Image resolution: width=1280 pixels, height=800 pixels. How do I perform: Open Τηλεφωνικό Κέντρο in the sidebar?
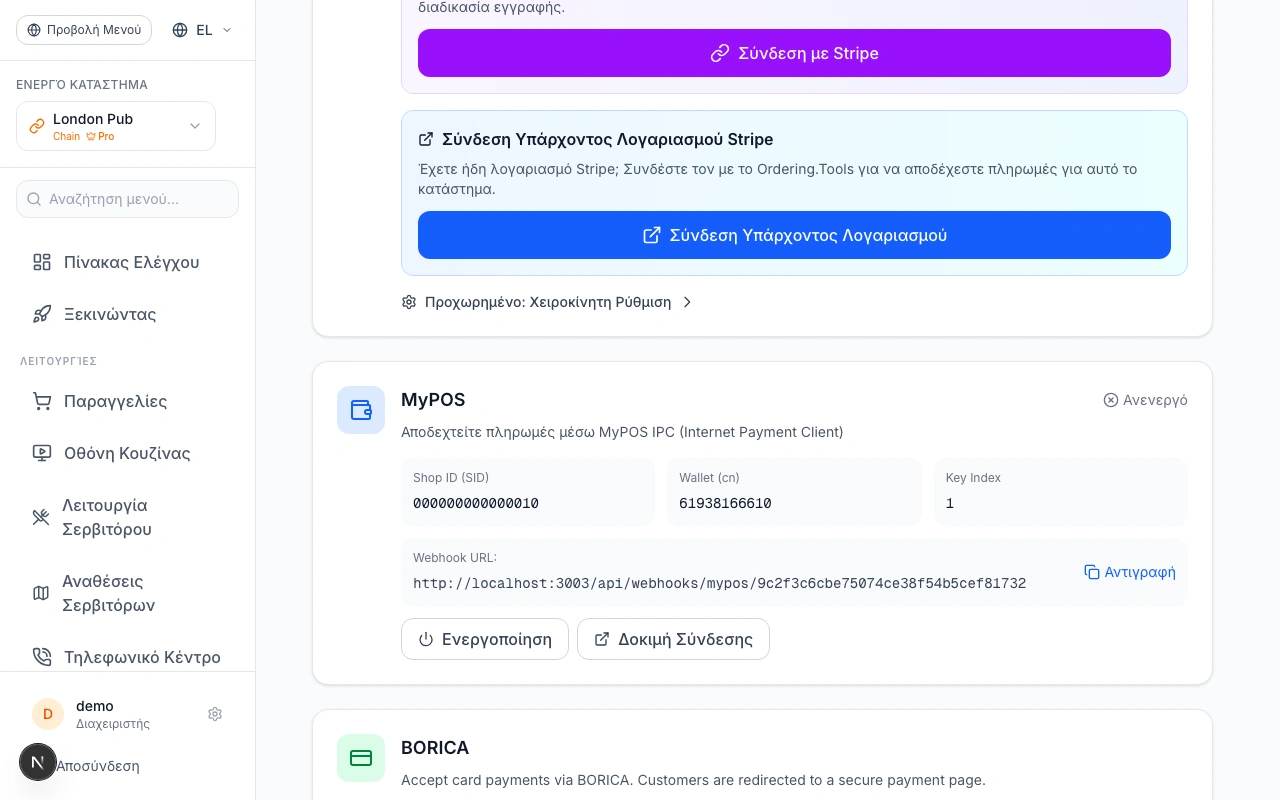127,657
